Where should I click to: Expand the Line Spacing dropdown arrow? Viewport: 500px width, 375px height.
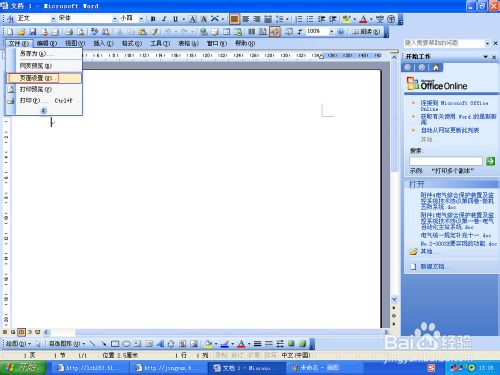coord(287,19)
